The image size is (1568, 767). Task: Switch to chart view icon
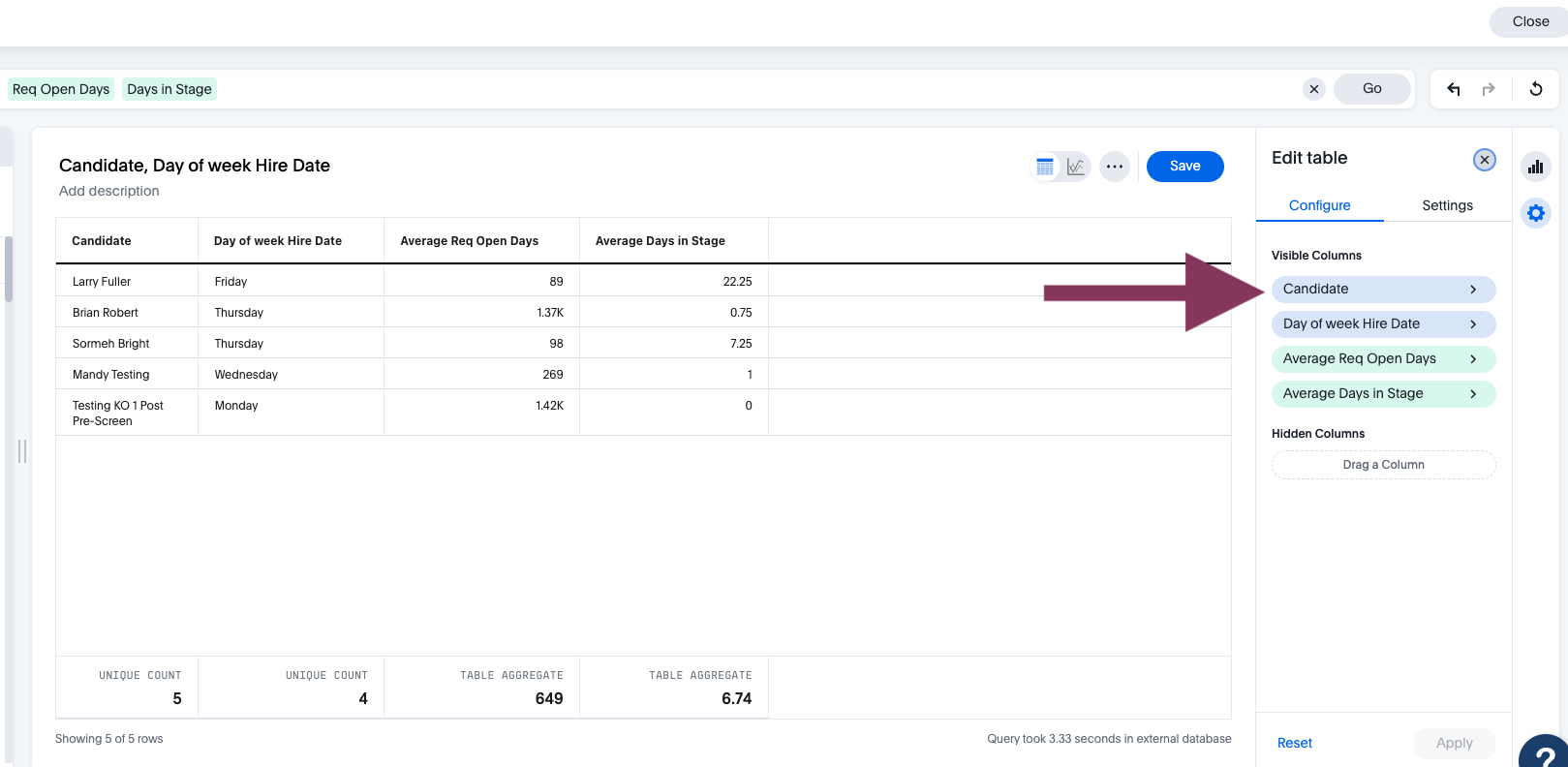click(1076, 167)
